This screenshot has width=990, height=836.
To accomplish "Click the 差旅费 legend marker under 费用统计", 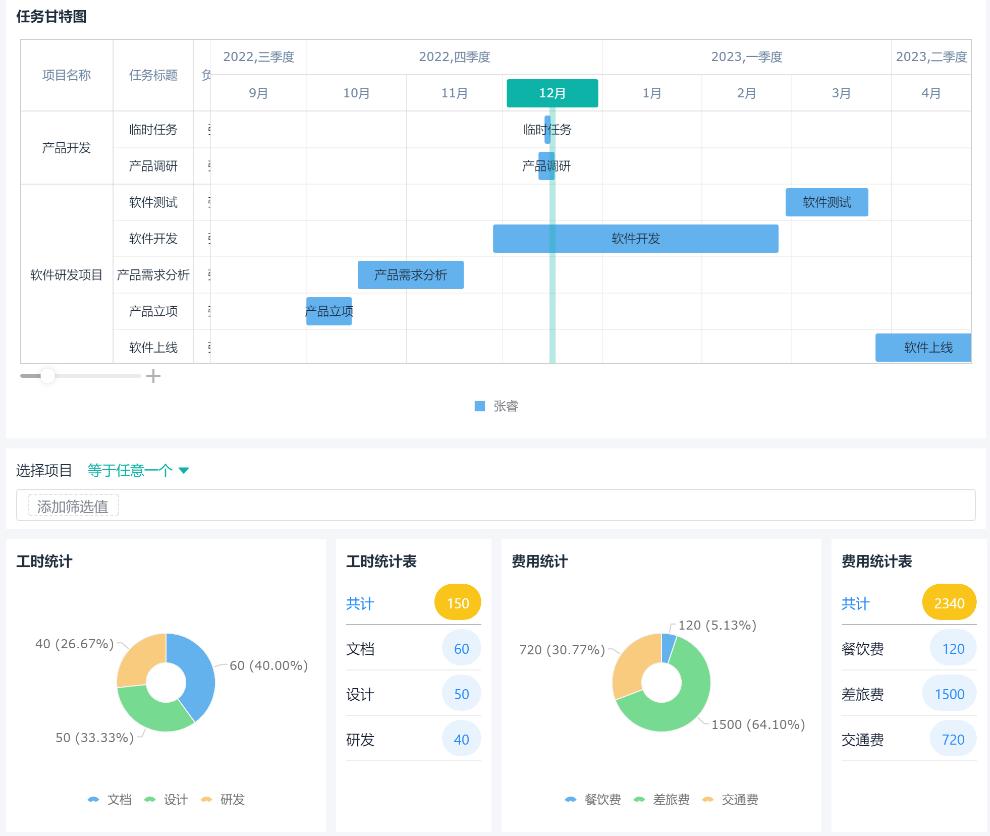I will (640, 799).
